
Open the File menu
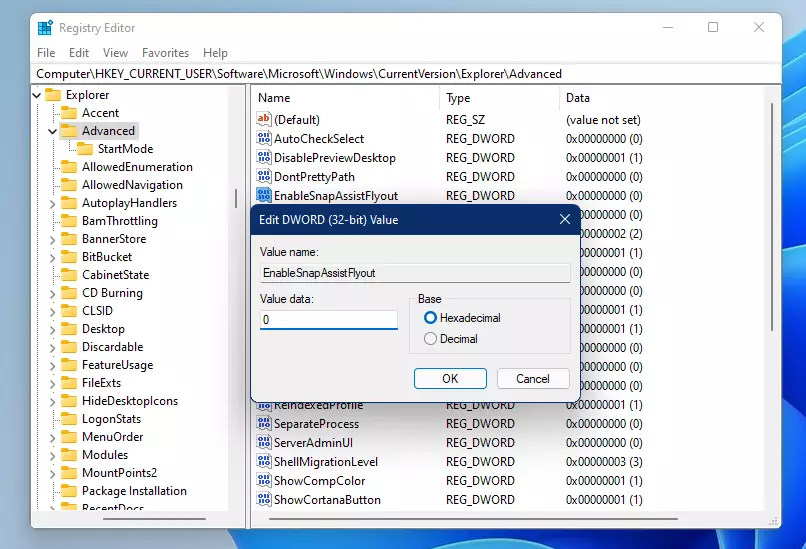46,53
